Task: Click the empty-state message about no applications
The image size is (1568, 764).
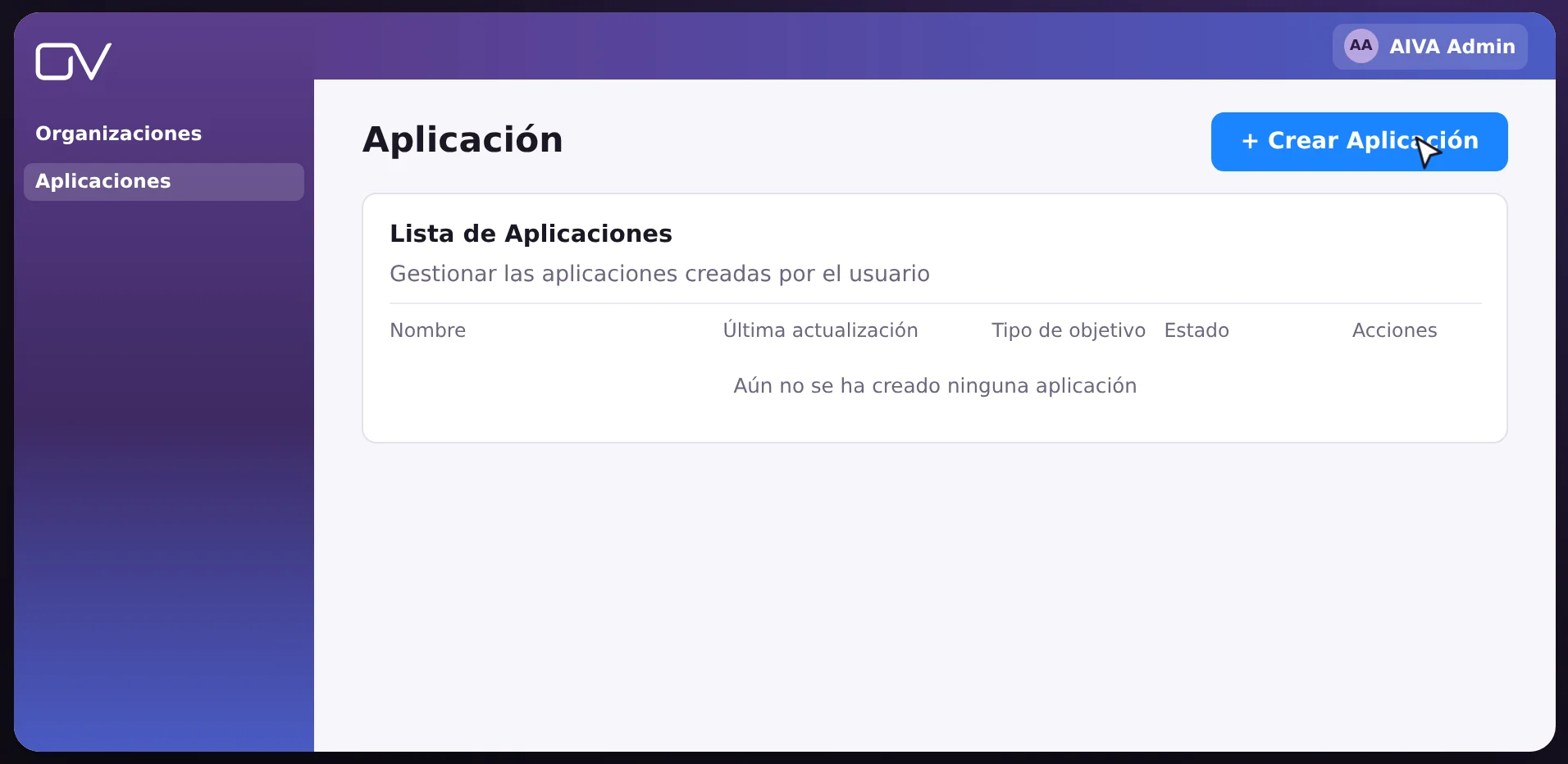Action: (x=935, y=386)
